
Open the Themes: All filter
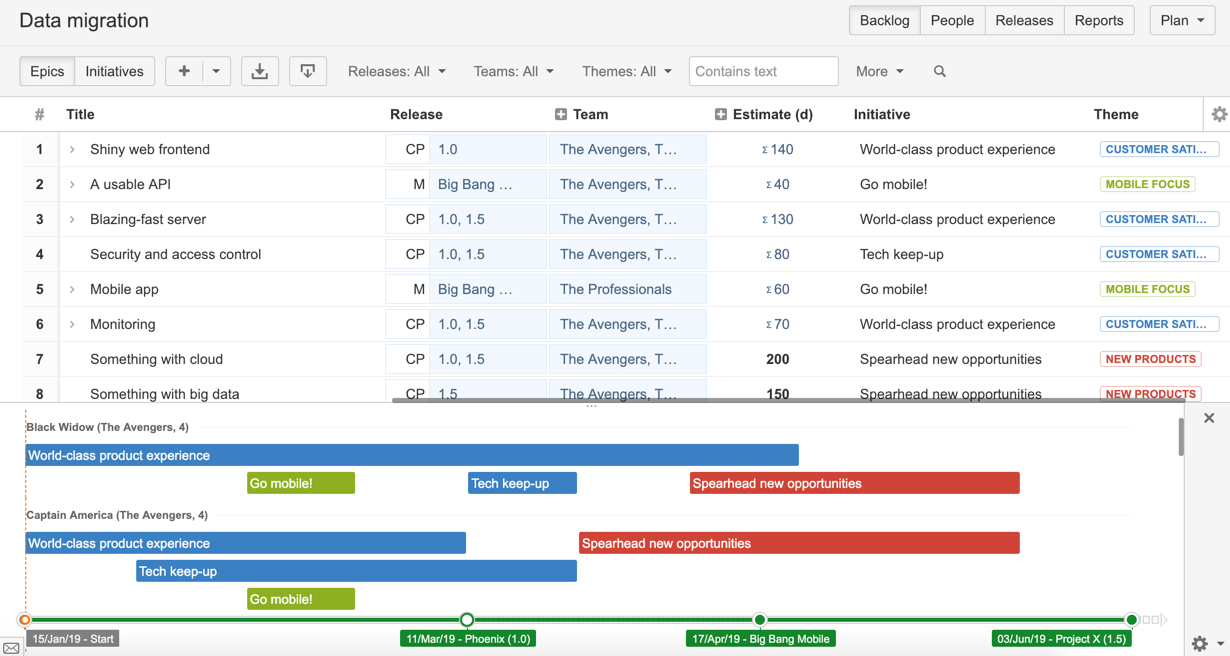point(627,71)
